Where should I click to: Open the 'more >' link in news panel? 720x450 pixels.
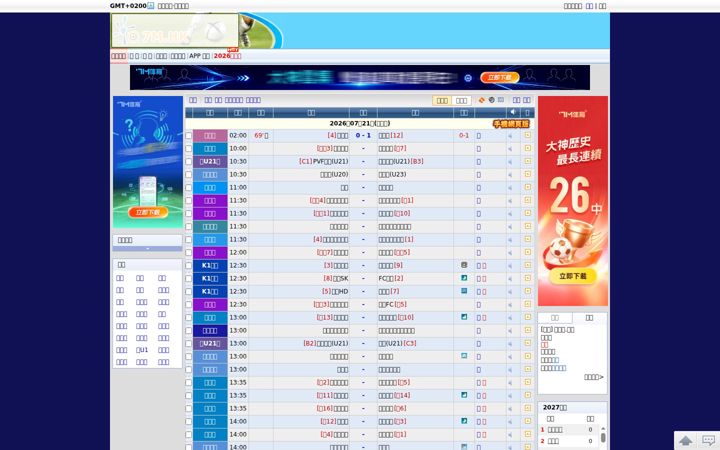pyautogui.click(x=594, y=377)
